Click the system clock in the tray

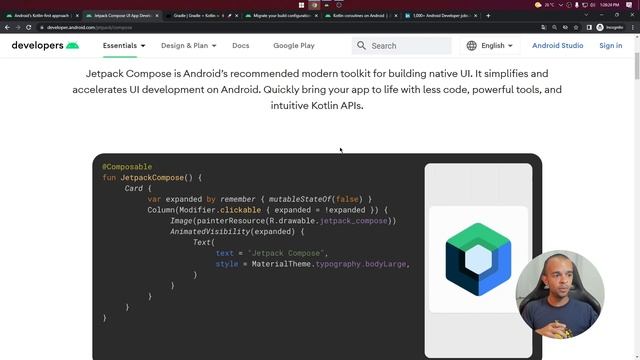[x=609, y=5]
